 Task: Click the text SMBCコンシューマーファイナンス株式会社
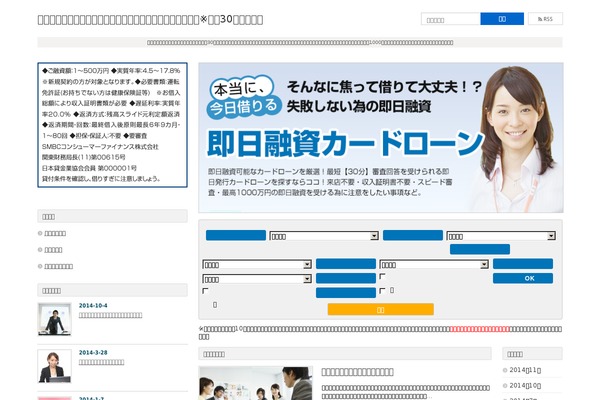[100, 147]
